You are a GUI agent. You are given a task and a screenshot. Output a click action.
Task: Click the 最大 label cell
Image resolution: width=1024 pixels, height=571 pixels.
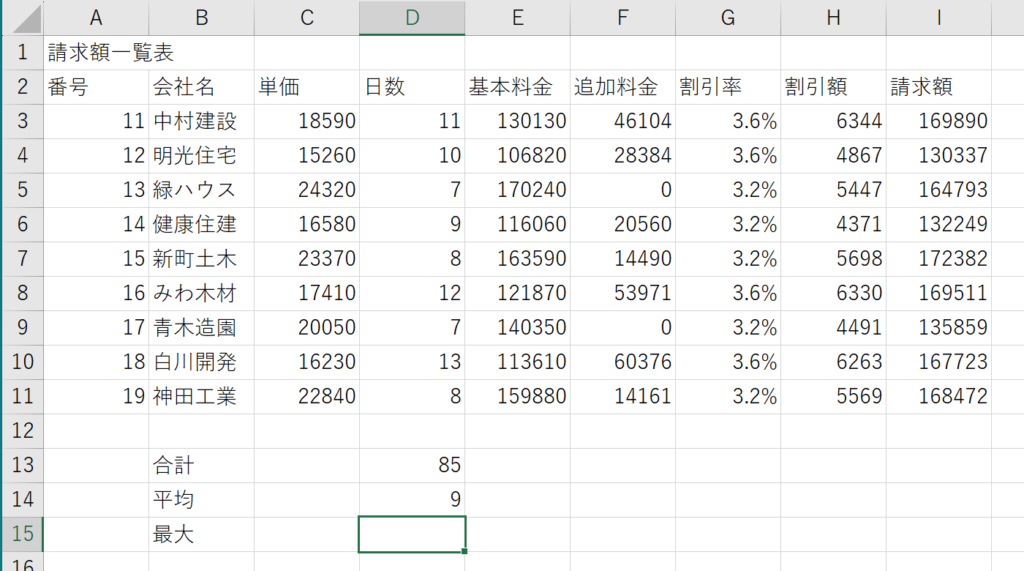pos(201,534)
